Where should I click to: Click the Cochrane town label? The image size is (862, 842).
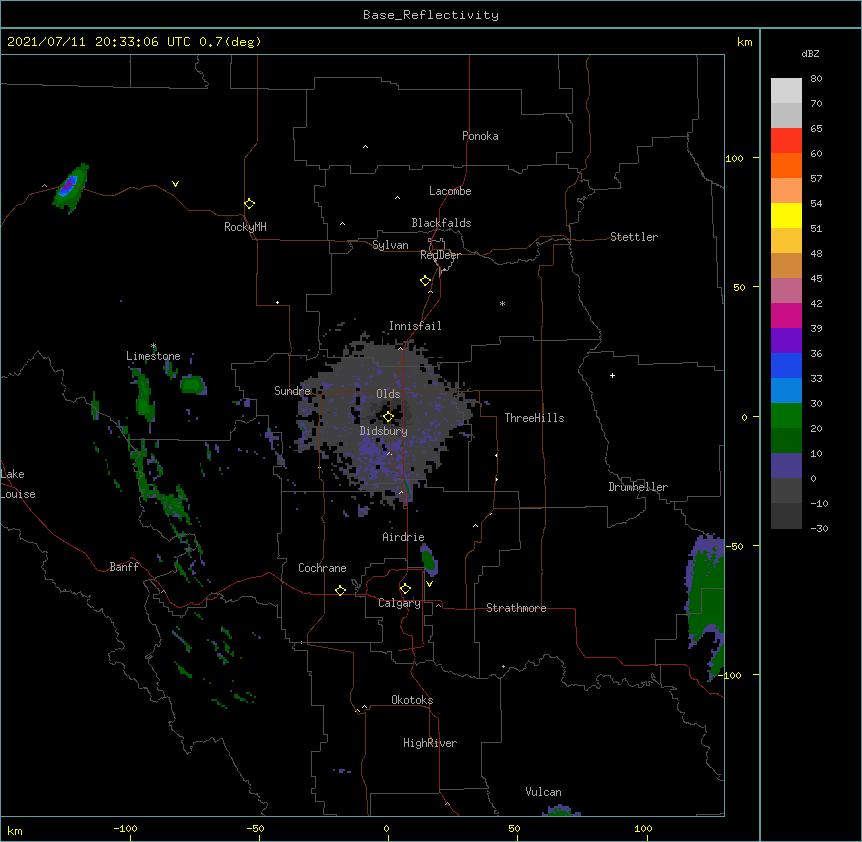click(322, 568)
